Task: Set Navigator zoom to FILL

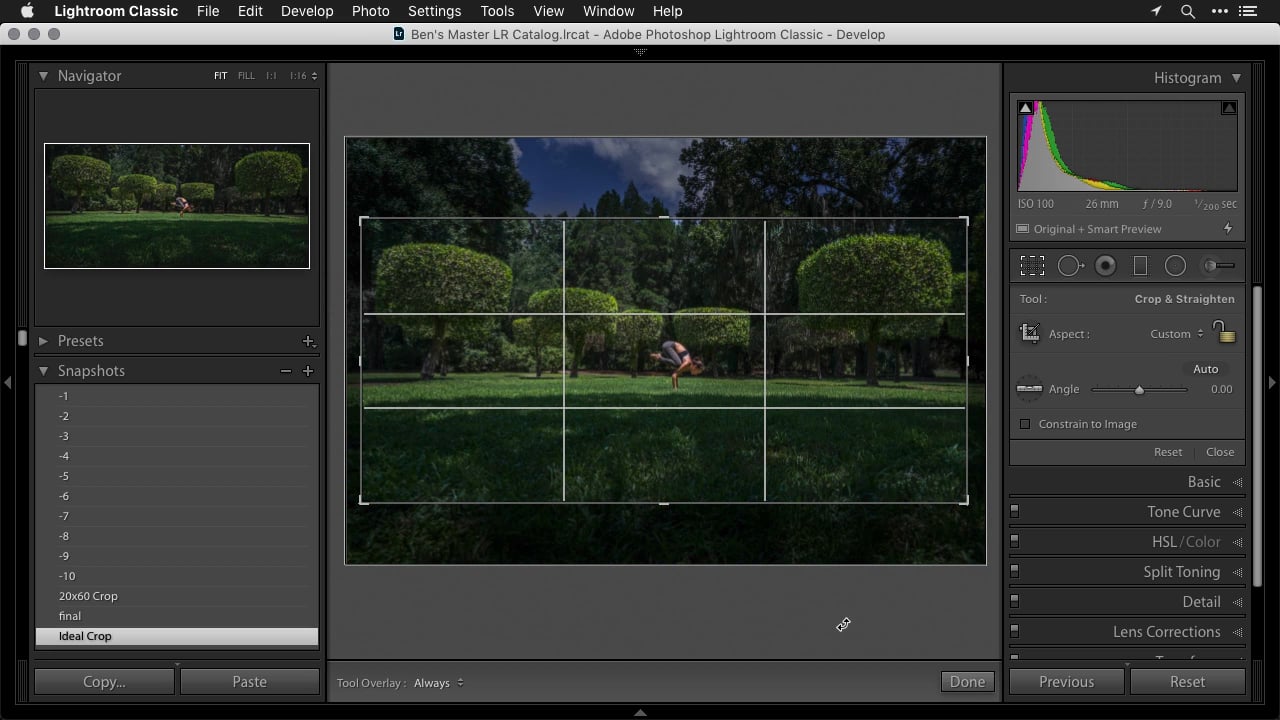Action: point(246,76)
